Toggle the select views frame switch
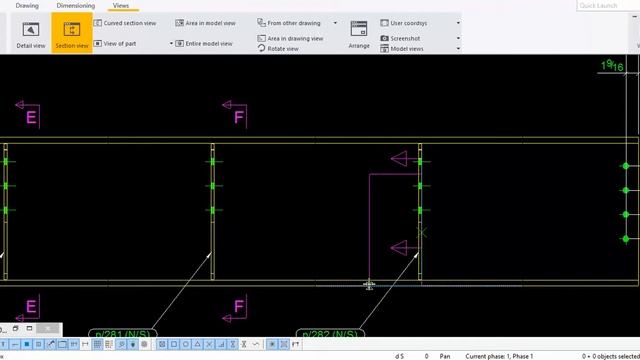The image size is (640, 360). coord(62,344)
